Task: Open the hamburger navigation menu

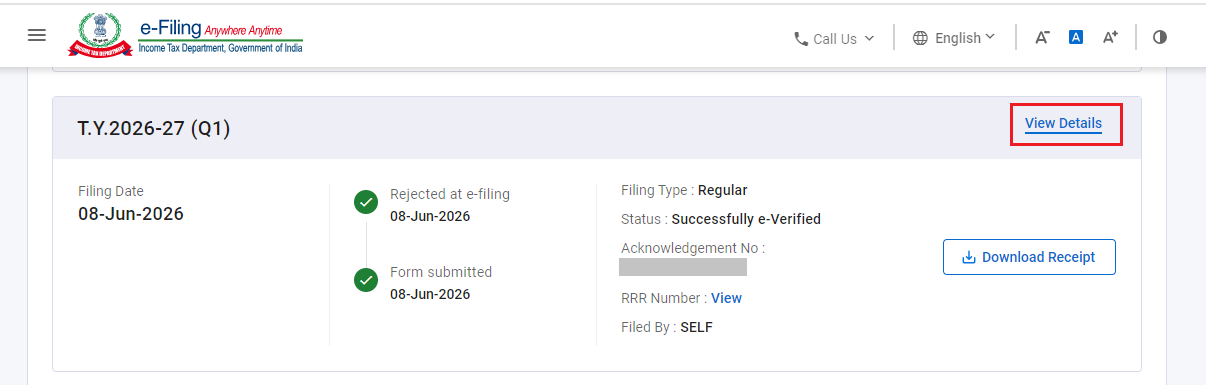Action: pos(37,35)
